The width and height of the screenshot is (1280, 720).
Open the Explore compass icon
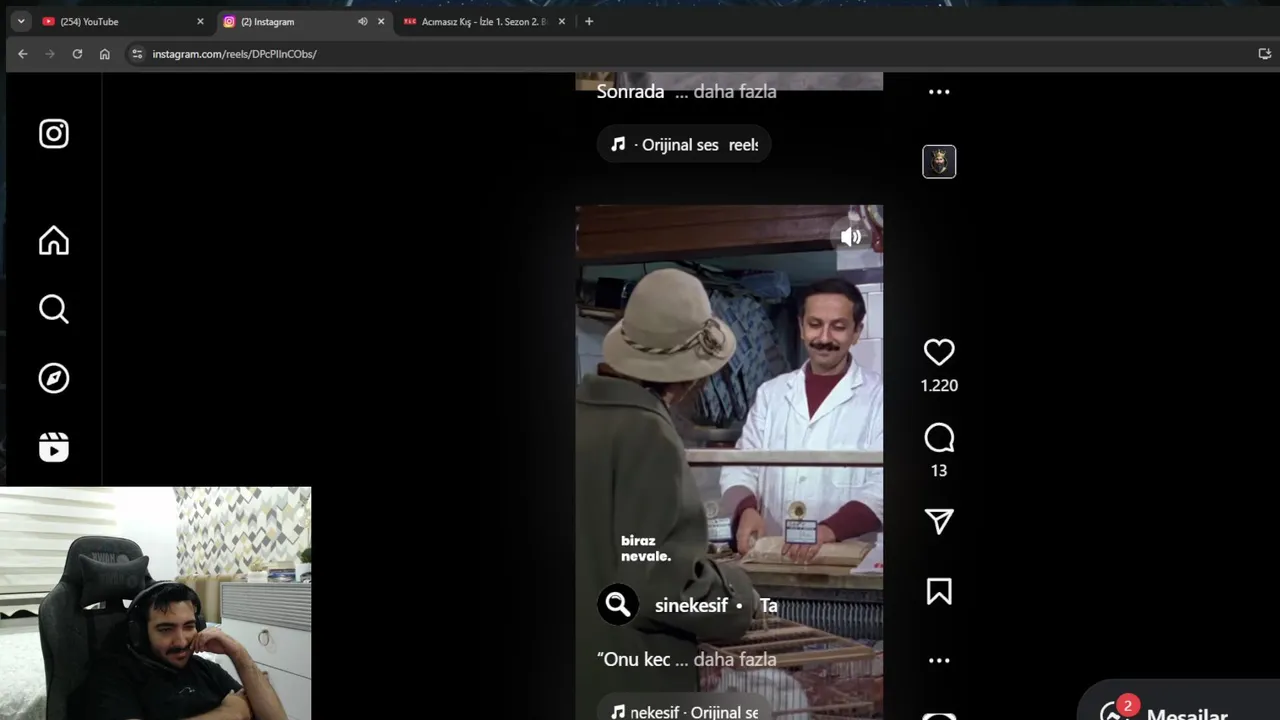click(54, 378)
